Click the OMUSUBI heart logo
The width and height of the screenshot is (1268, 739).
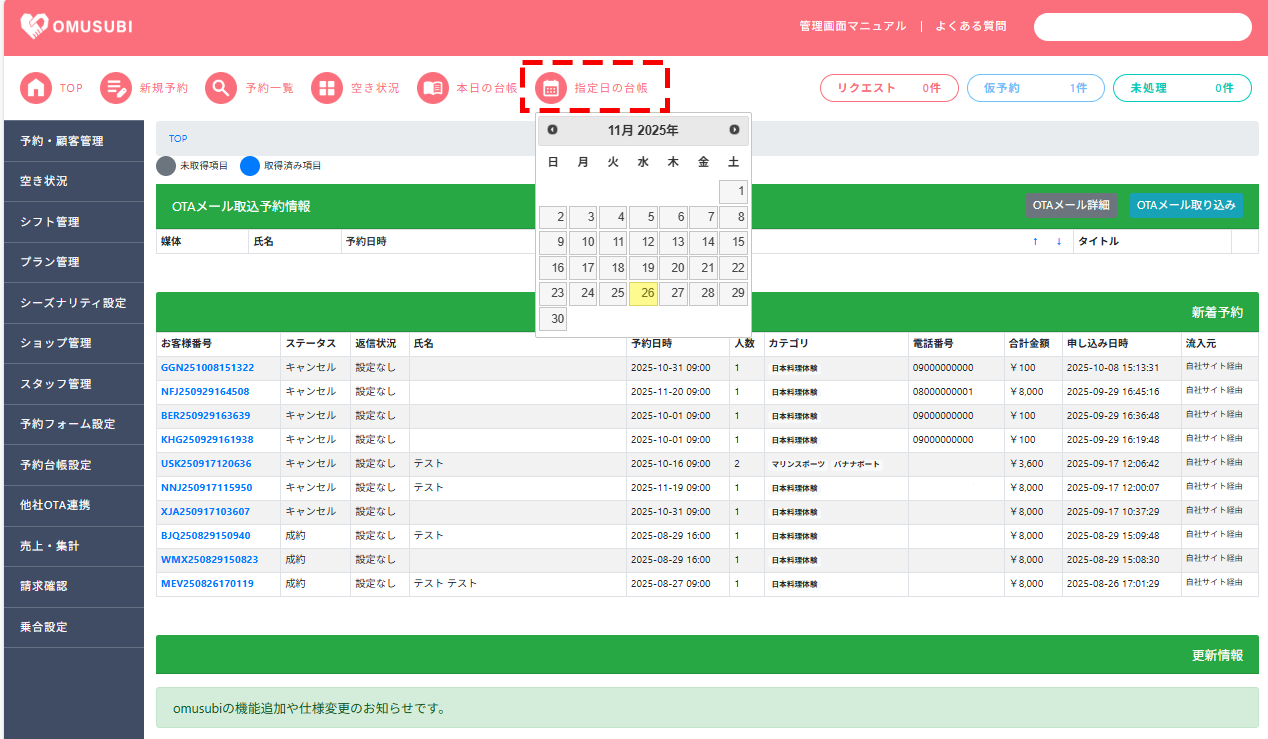click(35, 27)
